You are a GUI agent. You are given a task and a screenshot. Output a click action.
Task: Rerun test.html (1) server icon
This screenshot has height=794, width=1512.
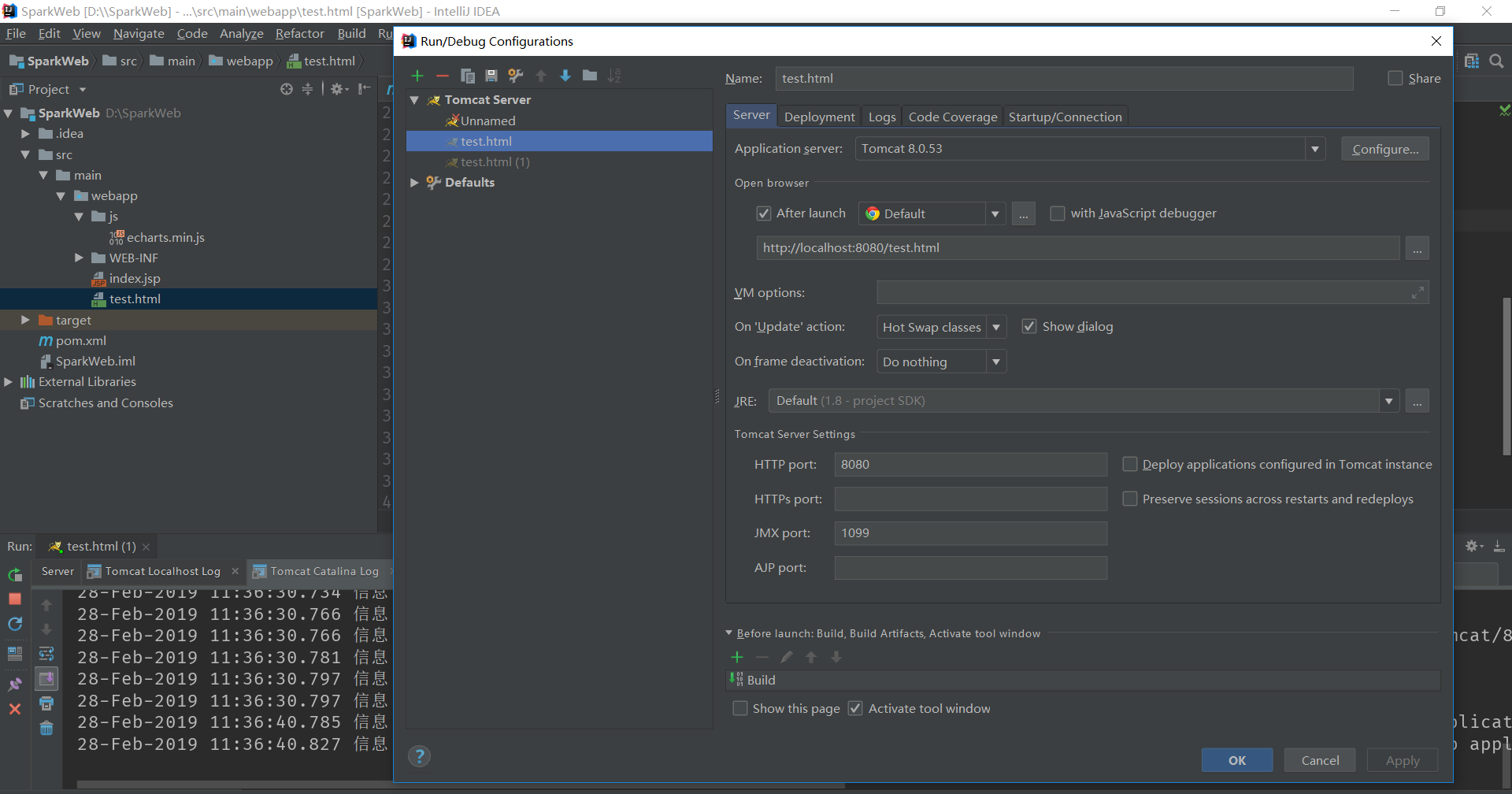point(15,575)
